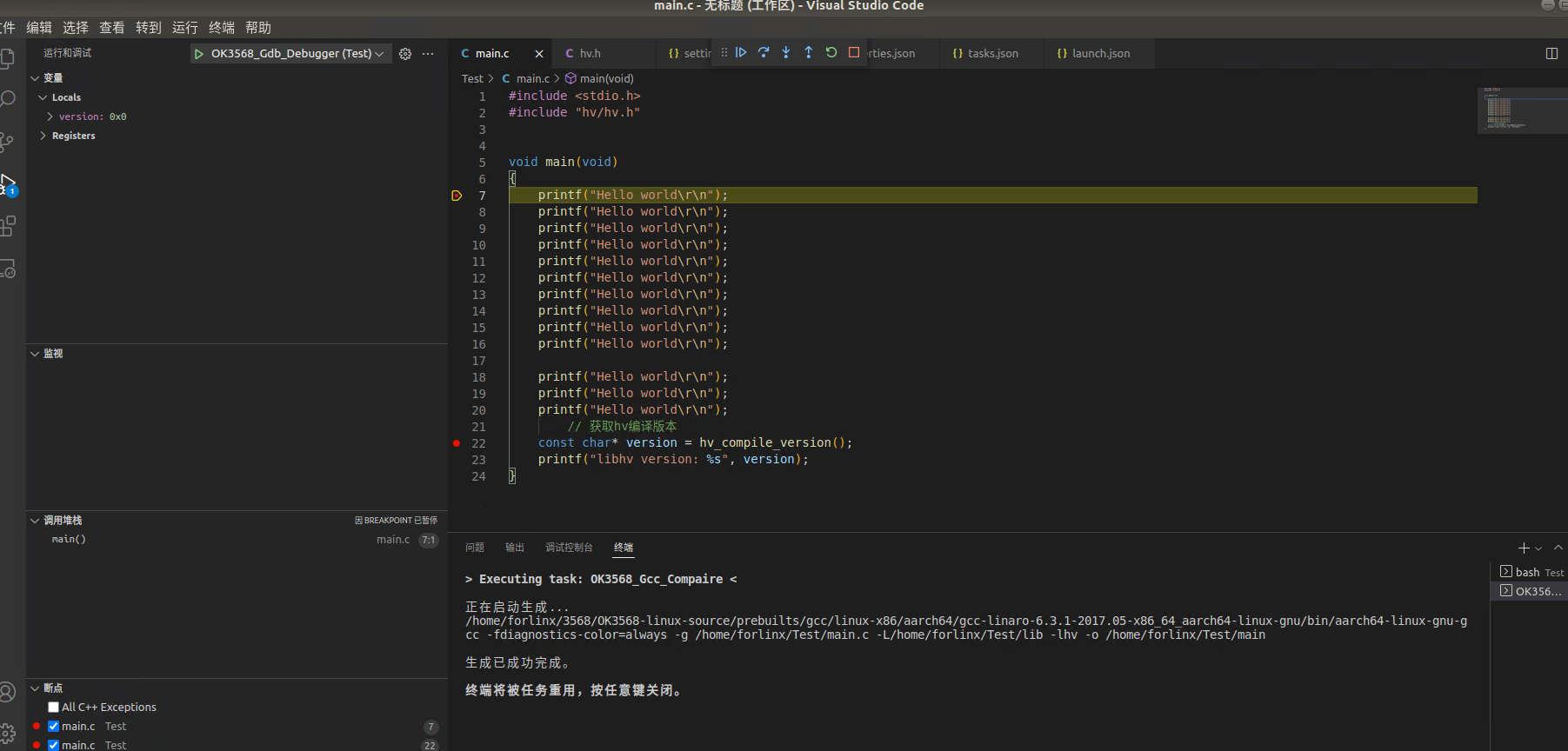Switch to the launch.json editor tab

pos(1100,54)
